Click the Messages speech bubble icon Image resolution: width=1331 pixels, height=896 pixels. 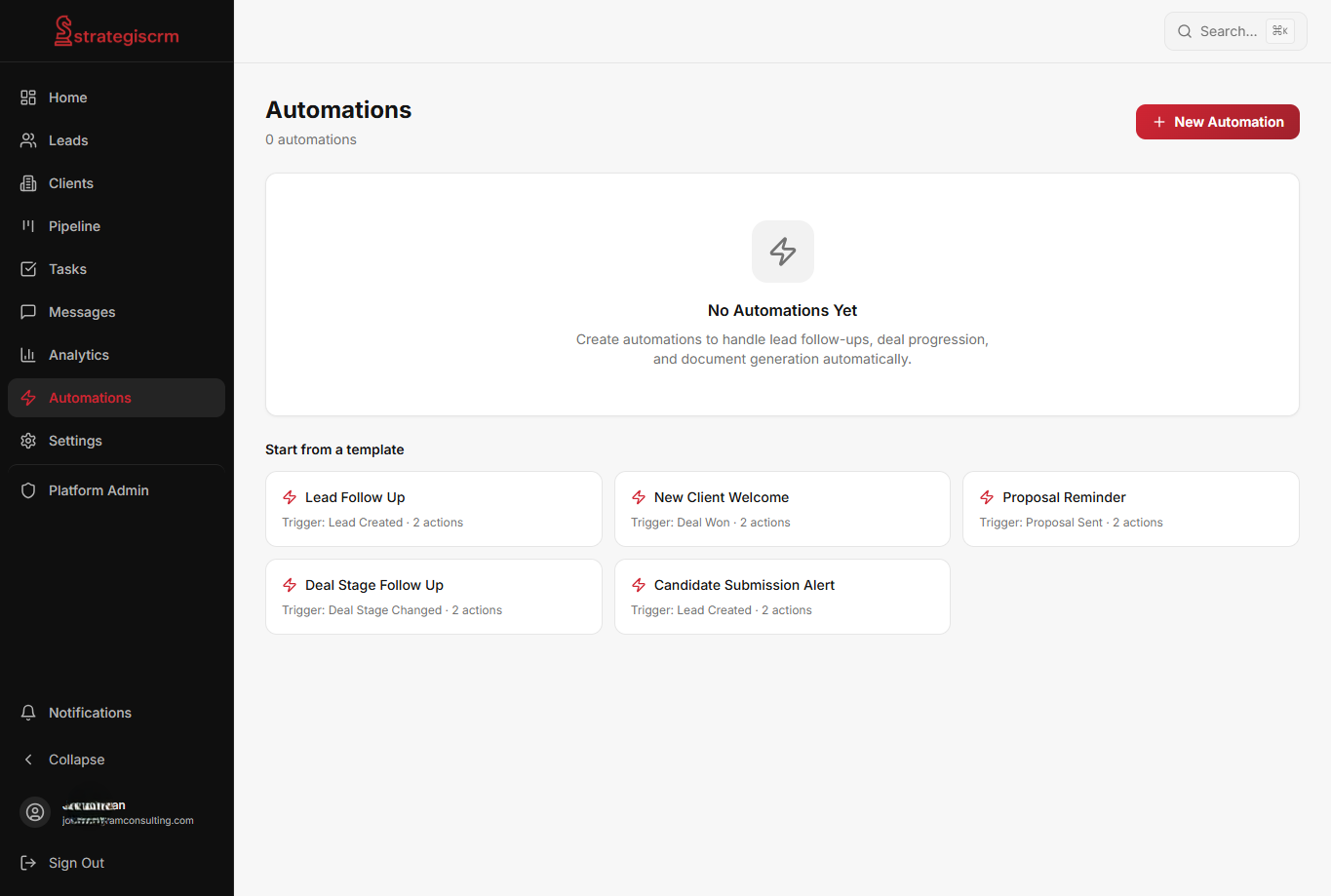(x=28, y=312)
